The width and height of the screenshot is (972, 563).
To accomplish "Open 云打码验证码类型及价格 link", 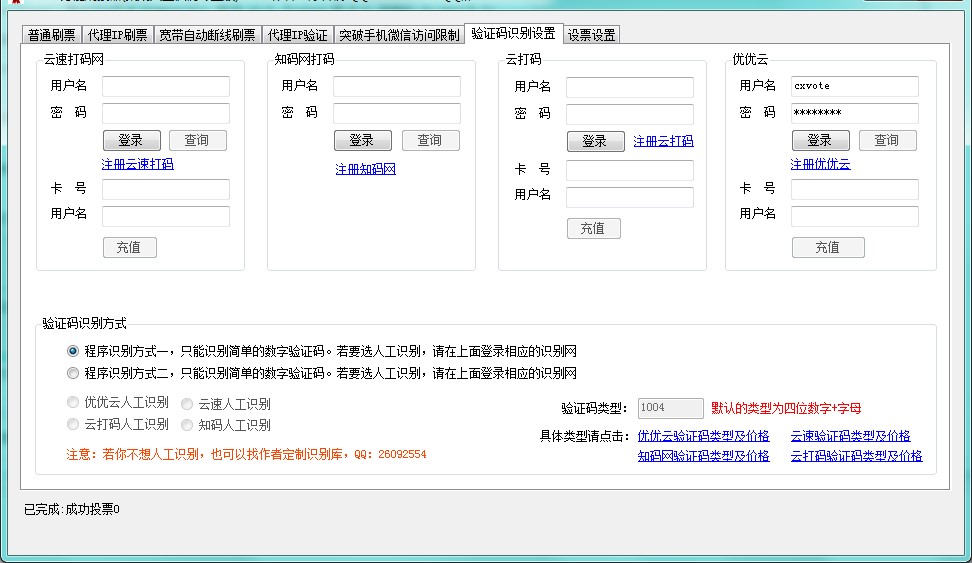I will tap(856, 456).
